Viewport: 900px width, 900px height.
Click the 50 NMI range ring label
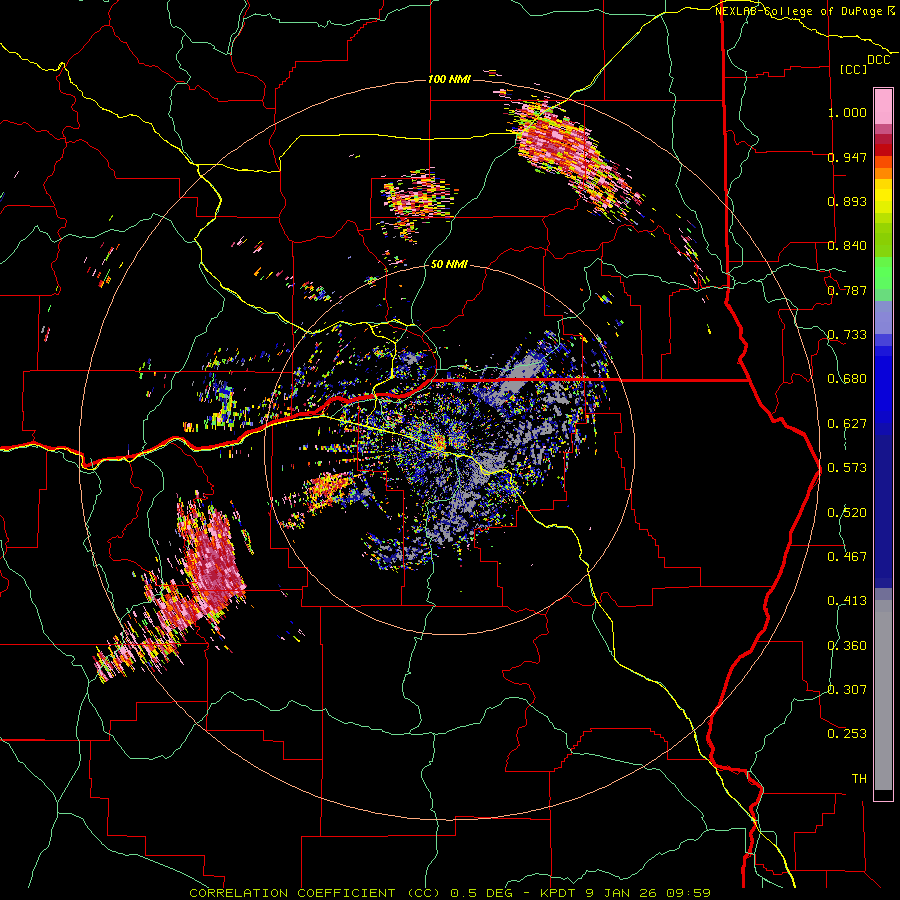tap(449, 264)
